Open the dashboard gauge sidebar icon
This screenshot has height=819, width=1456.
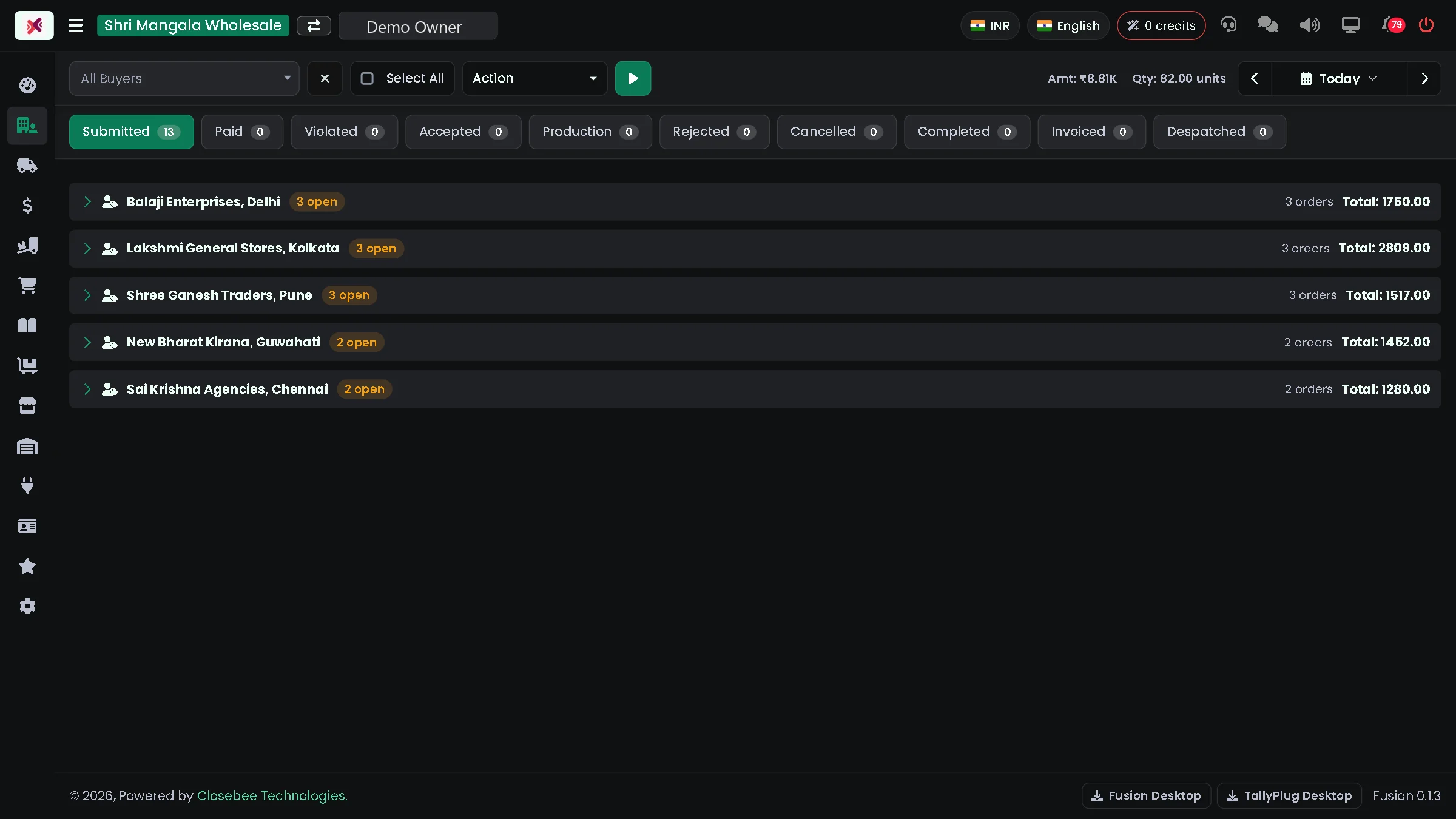(x=27, y=86)
